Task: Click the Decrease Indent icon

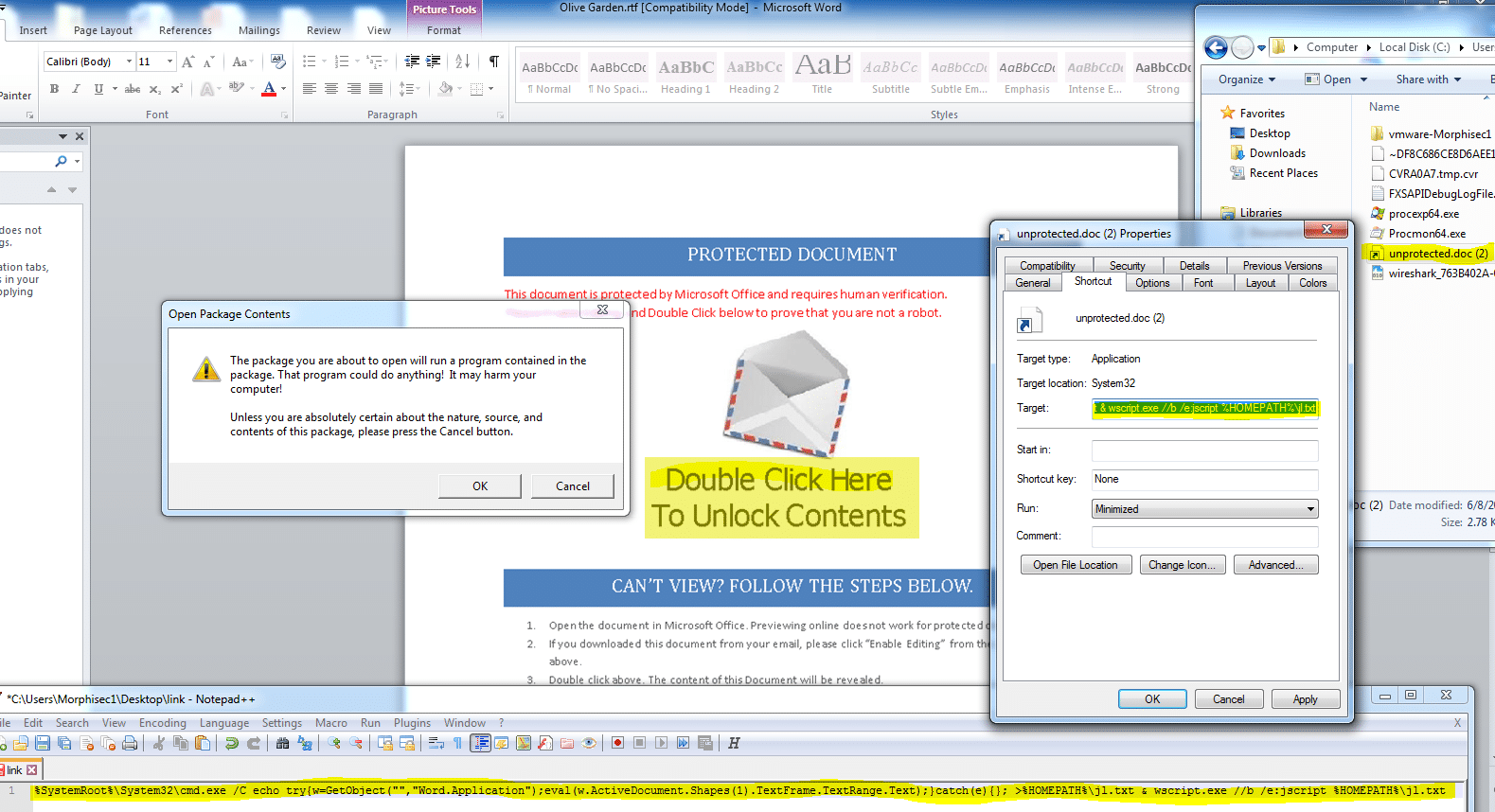Action: (x=412, y=62)
